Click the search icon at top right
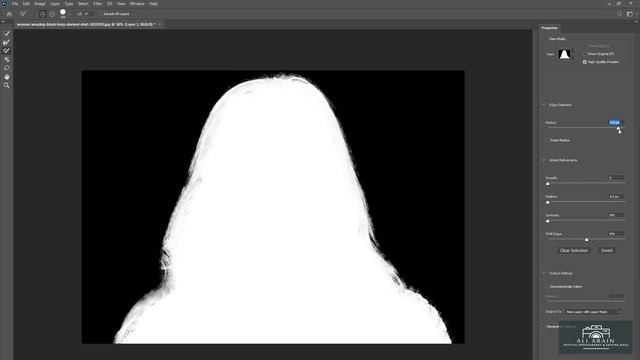 click(x=619, y=14)
